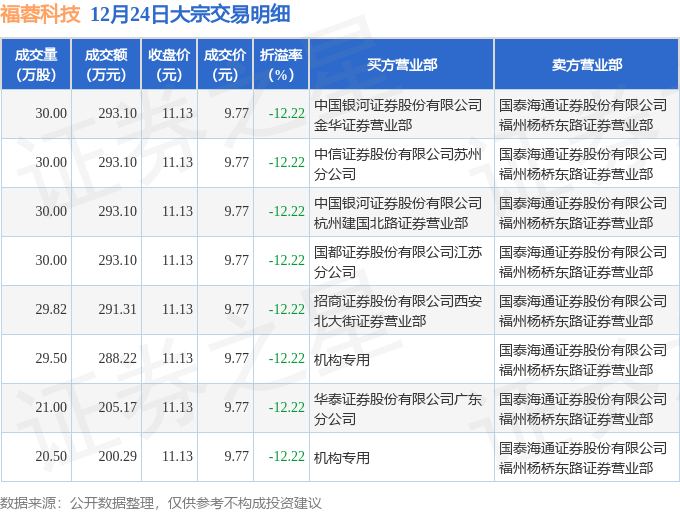Select the 卖方营业部 column header
The image size is (680, 512).
coord(587,65)
